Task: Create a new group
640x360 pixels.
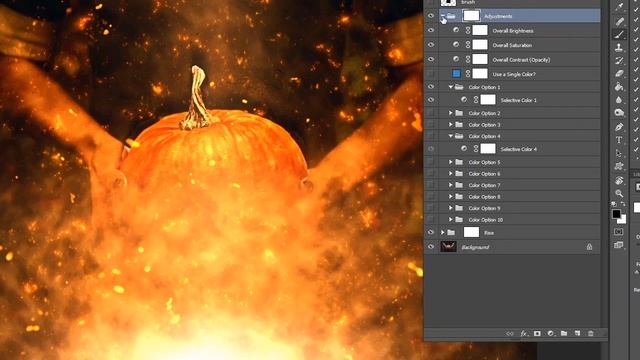Action: point(564,333)
